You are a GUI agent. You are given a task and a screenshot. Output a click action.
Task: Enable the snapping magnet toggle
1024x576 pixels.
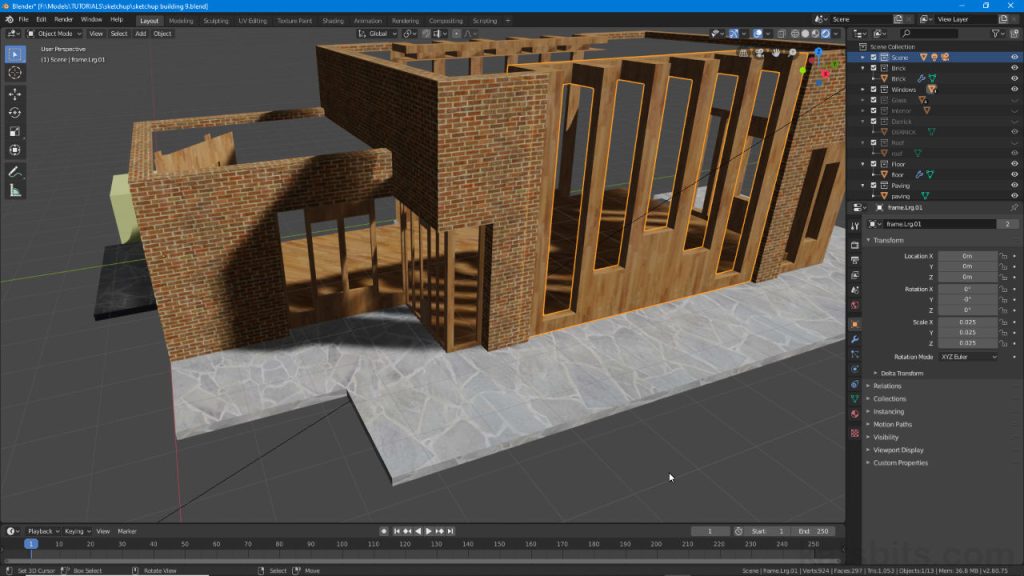click(x=407, y=33)
